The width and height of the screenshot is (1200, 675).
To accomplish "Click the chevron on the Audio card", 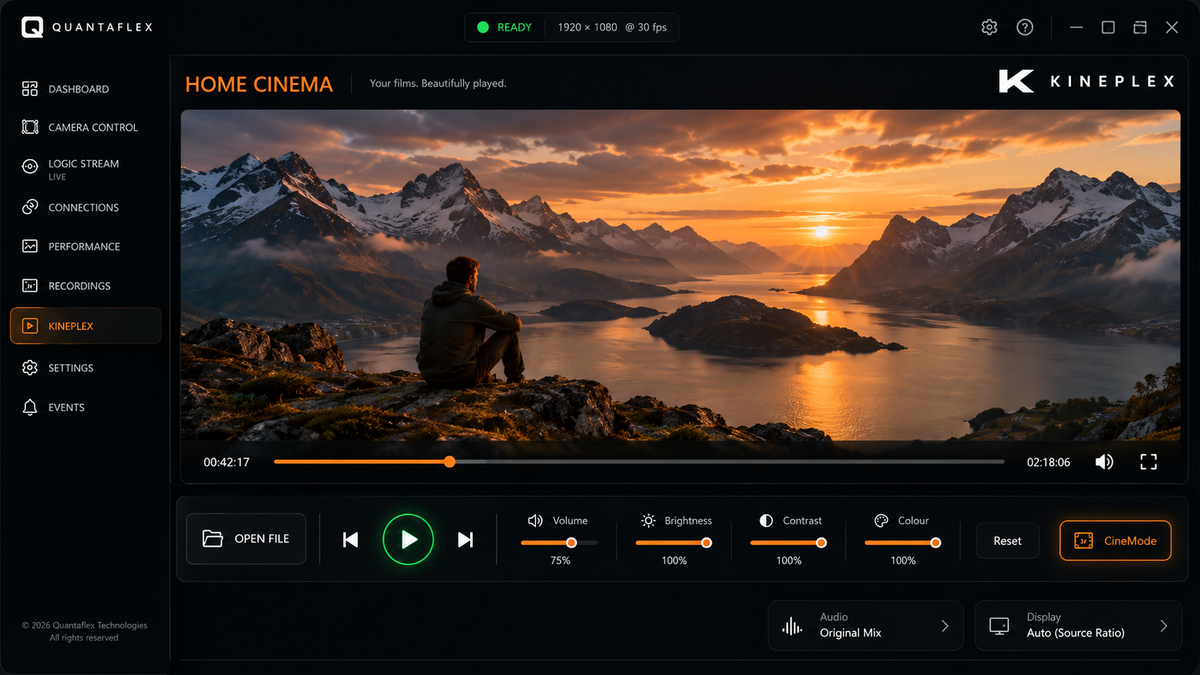I will (945, 626).
